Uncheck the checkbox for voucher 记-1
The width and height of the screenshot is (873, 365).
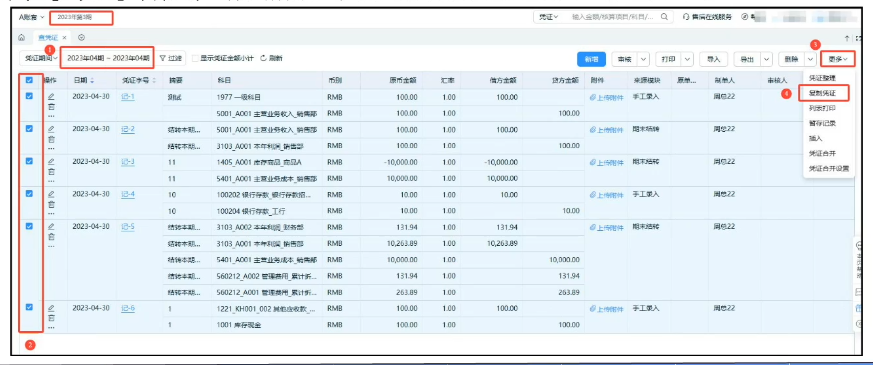pos(30,96)
